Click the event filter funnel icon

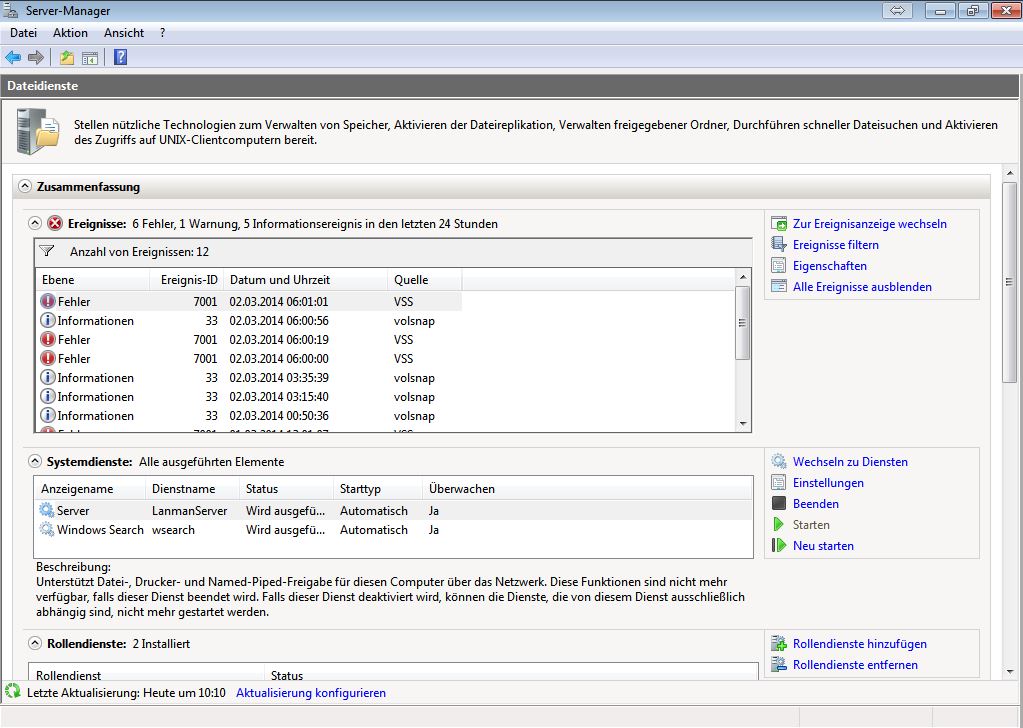click(x=46, y=252)
